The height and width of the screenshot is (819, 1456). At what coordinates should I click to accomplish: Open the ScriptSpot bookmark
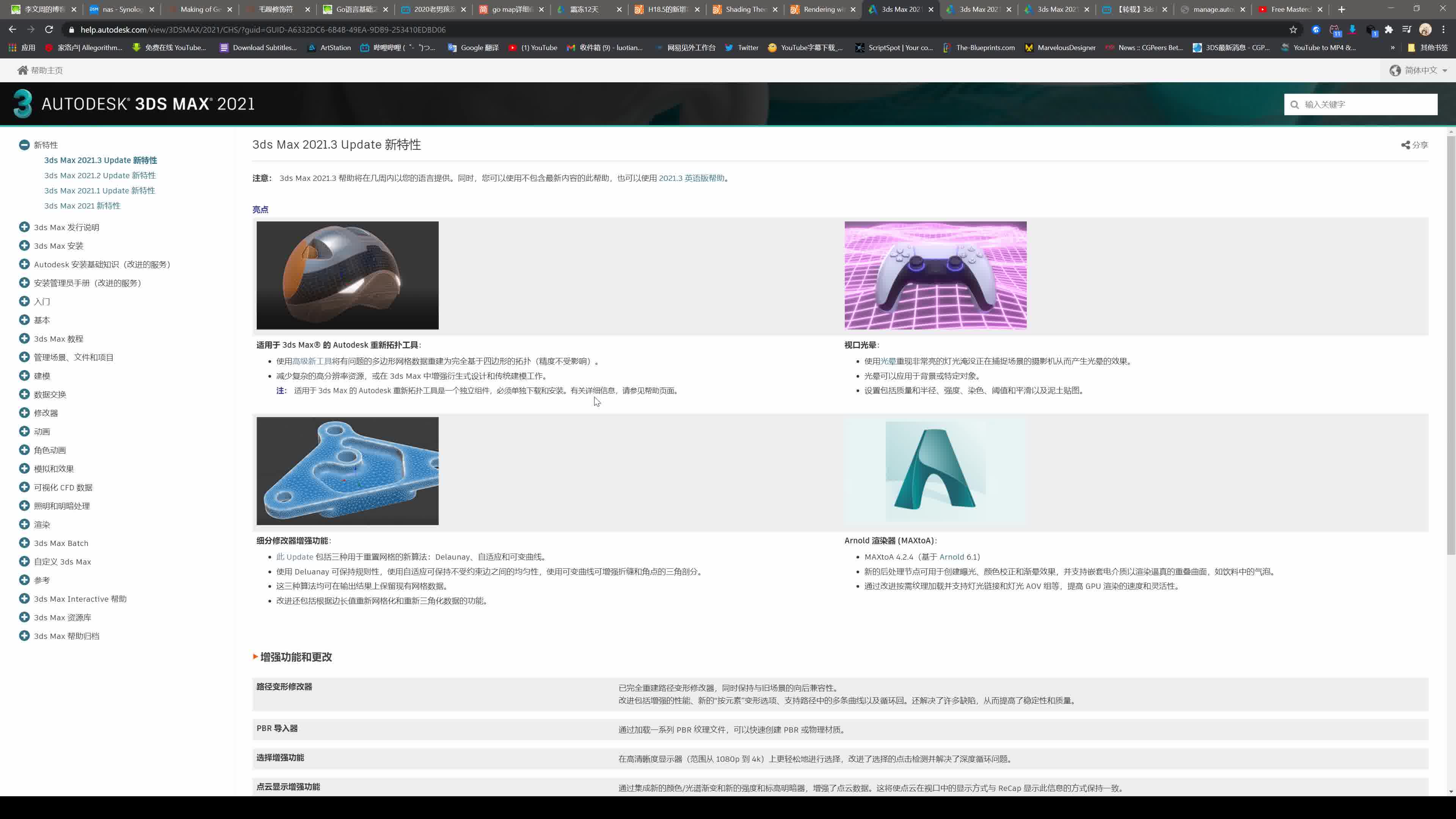click(894, 47)
